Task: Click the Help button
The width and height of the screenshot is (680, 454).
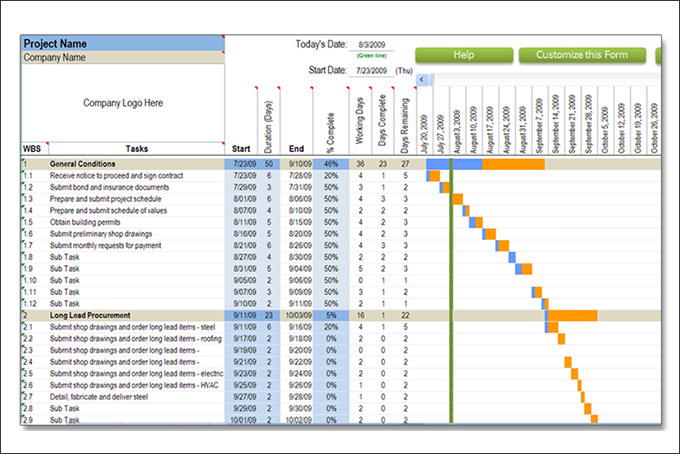Action: click(464, 55)
